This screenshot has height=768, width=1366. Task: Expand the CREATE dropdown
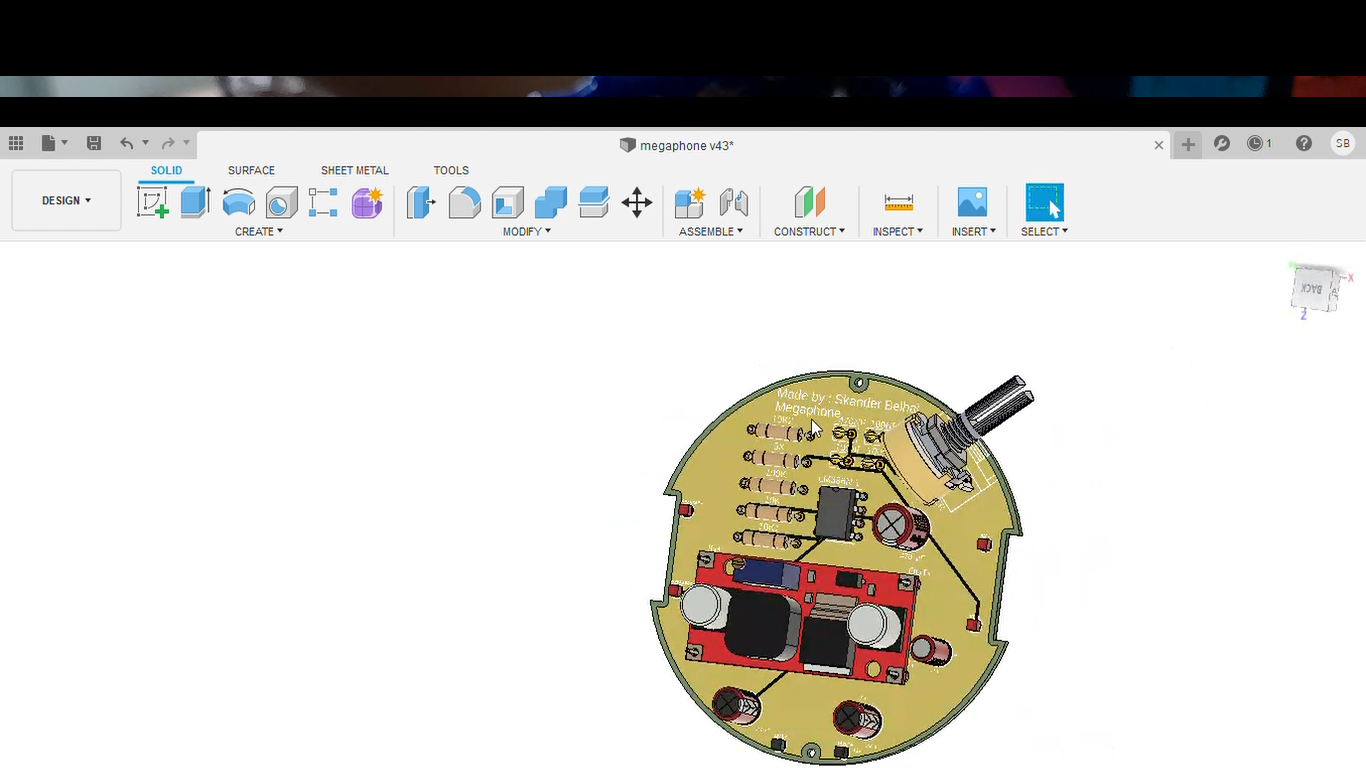[x=258, y=231]
